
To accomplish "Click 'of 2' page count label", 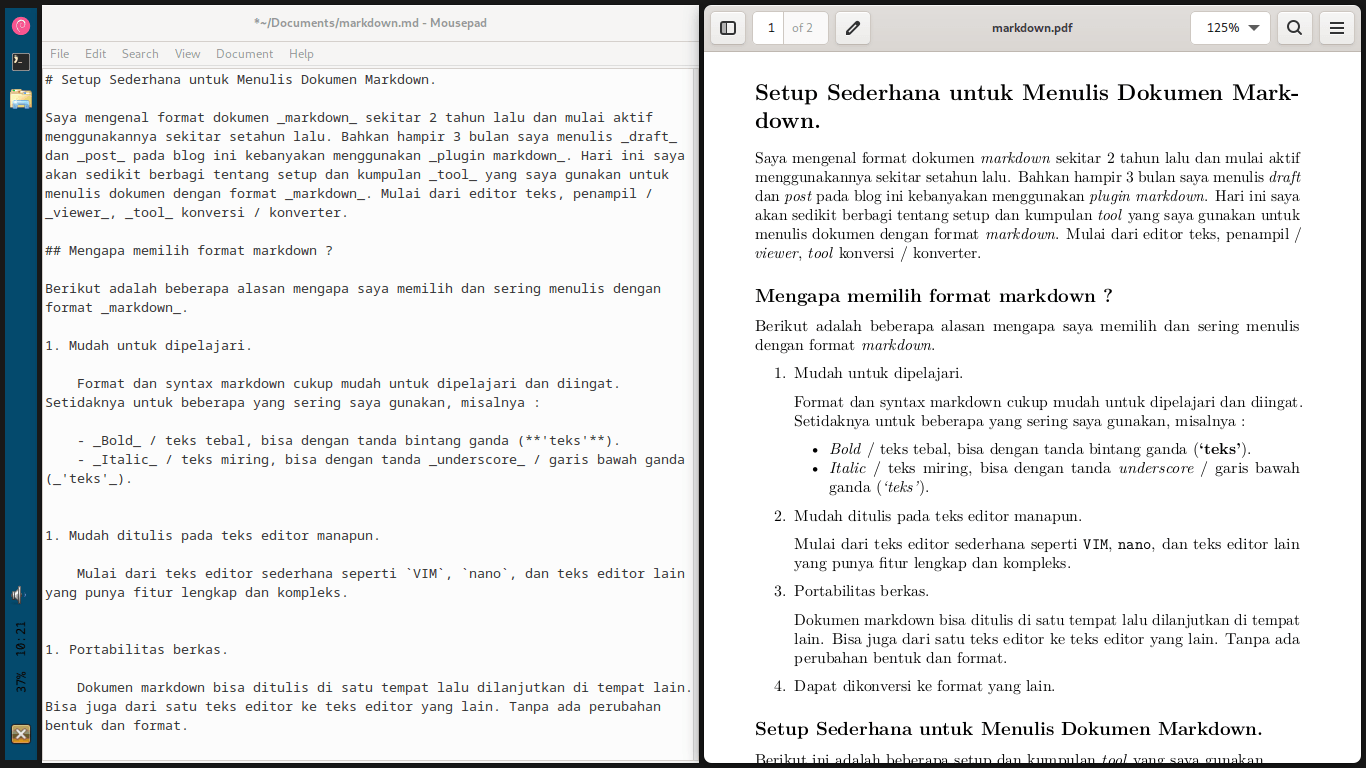I will (803, 28).
